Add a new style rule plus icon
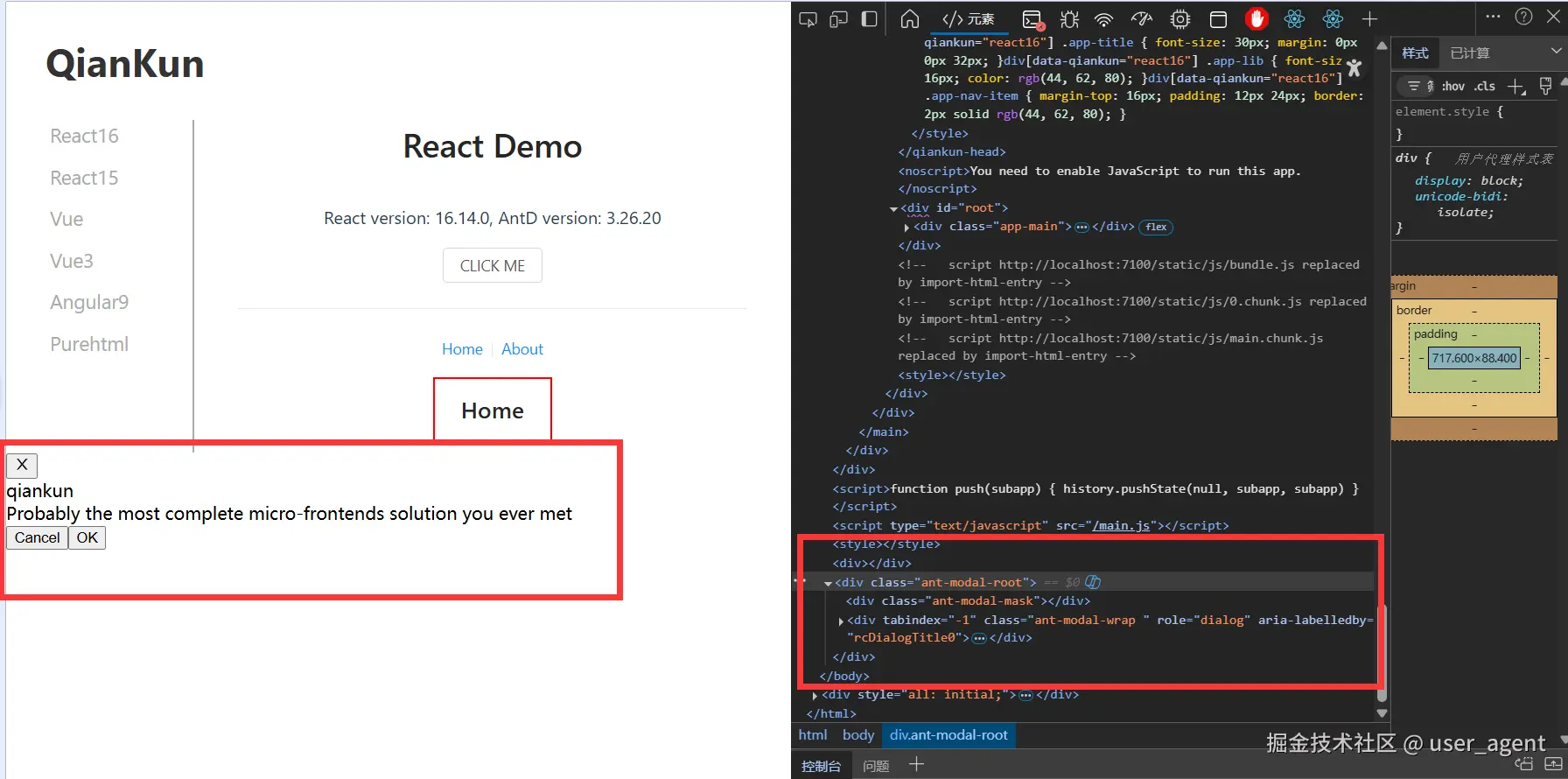Viewport: 1568px width, 779px height. [1516, 86]
